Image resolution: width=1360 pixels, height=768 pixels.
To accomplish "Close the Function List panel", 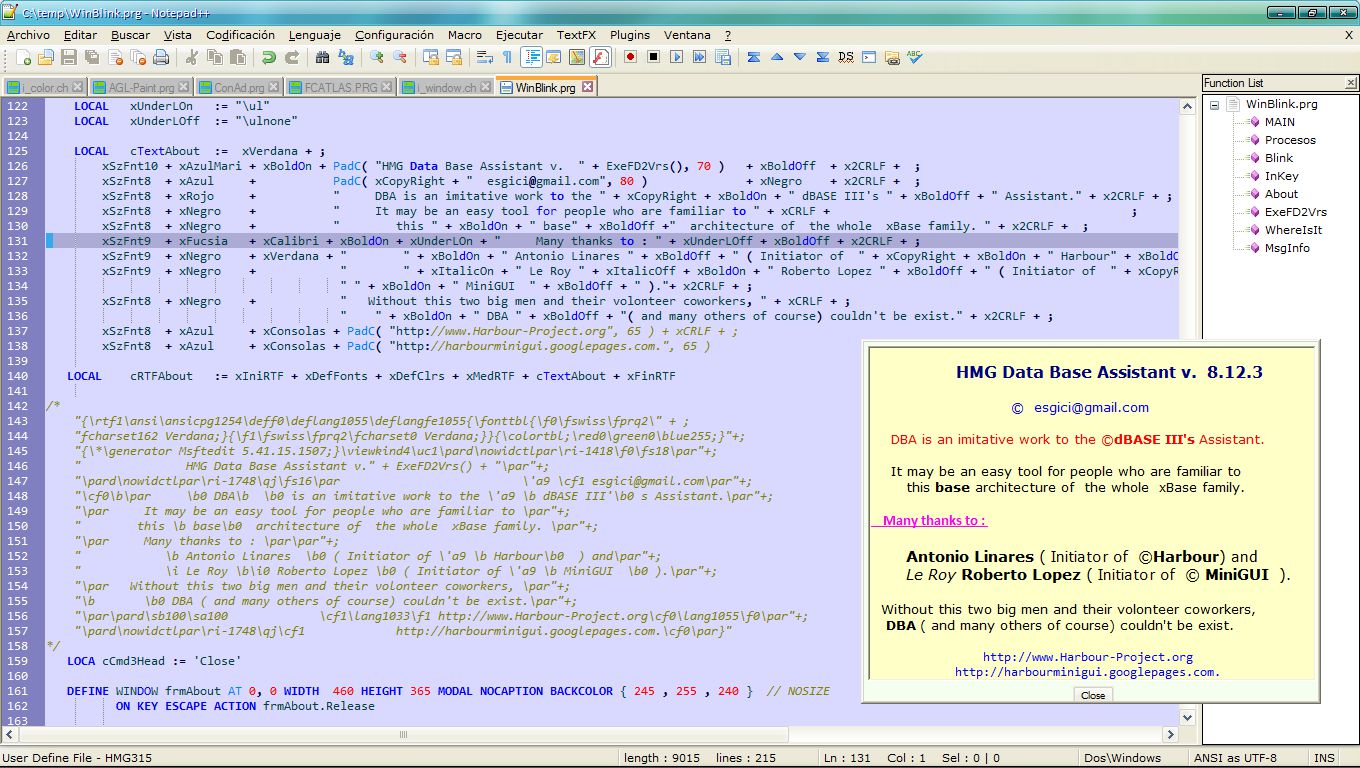I will [1351, 83].
